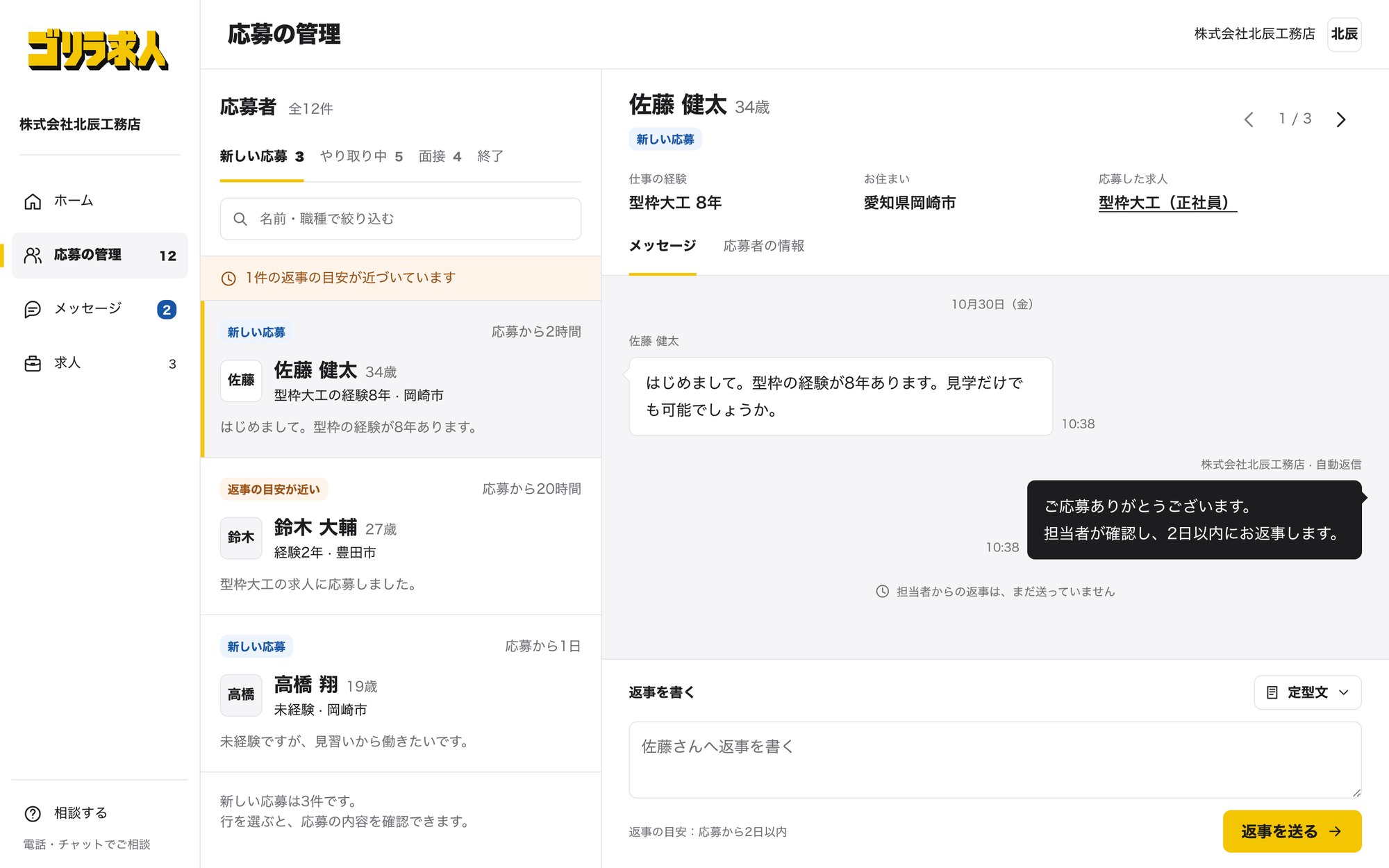
Task: Click 愛知県岡崎市 residence text
Action: [x=910, y=203]
